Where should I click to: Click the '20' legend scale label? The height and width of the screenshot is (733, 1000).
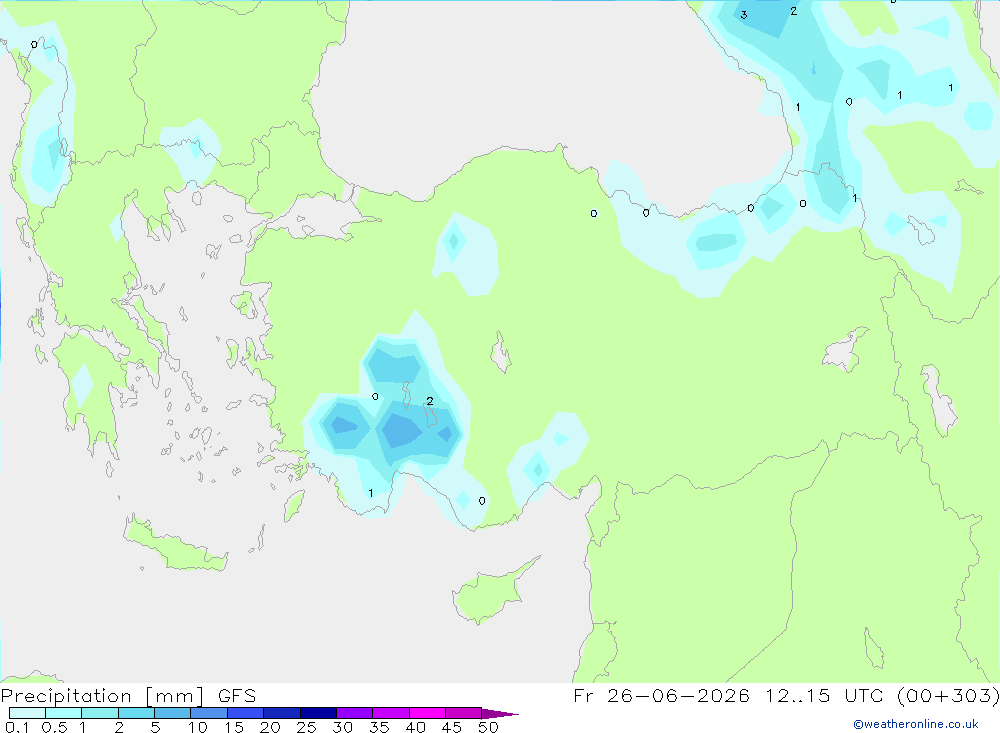(x=270, y=727)
